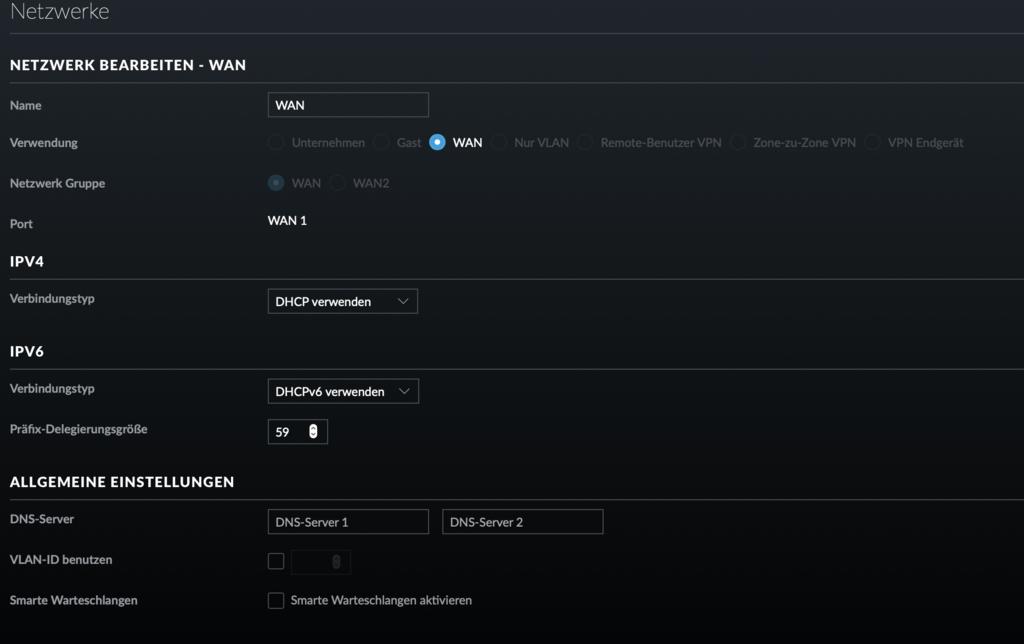Click the VLAN-ID number stepper field
This screenshot has height=644, width=1024.
[320, 562]
